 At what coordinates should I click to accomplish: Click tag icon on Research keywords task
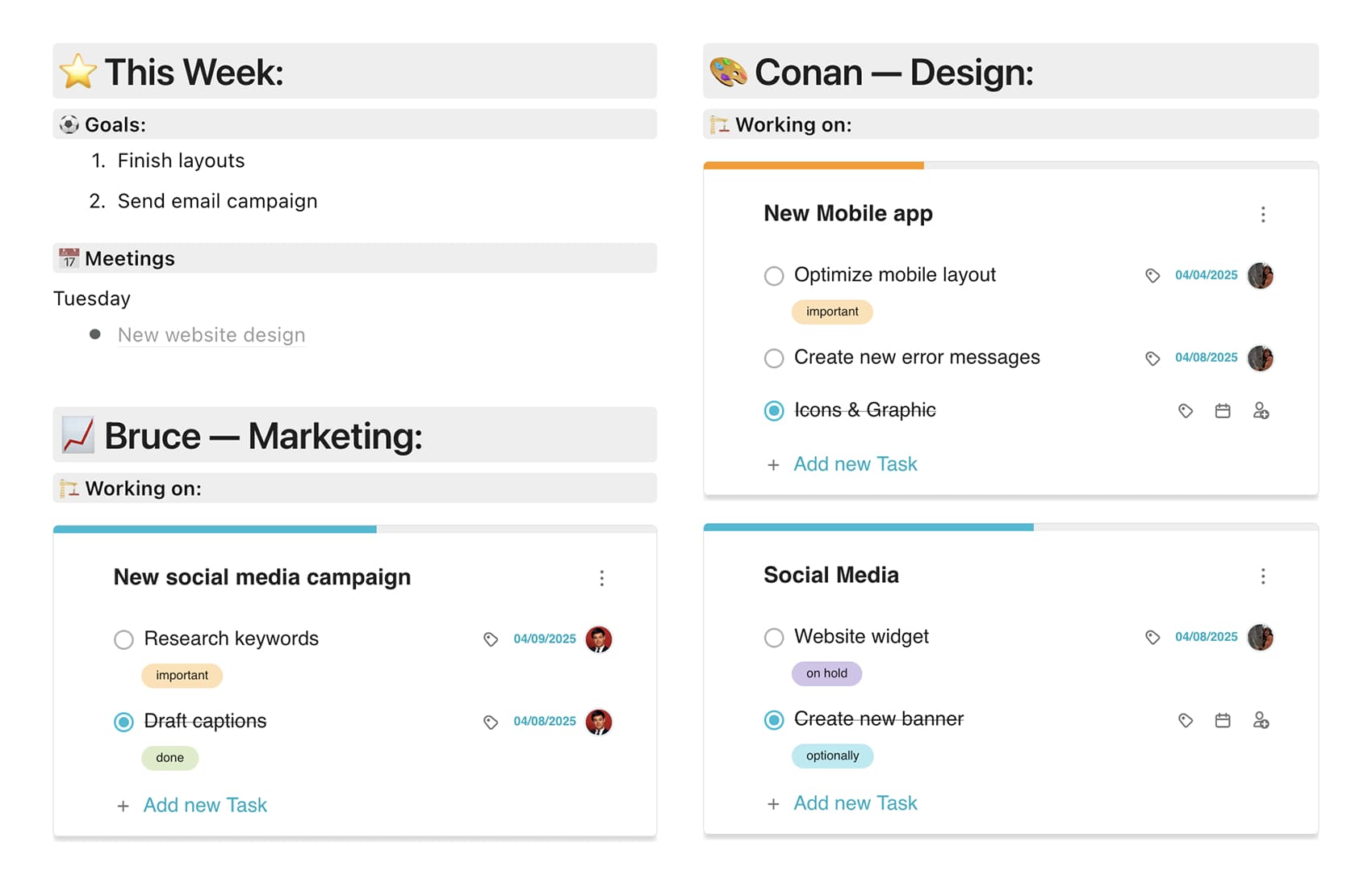point(491,639)
